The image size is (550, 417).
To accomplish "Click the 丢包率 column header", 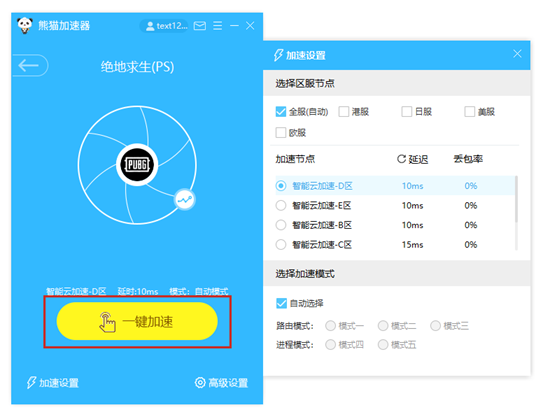I will click(468, 159).
